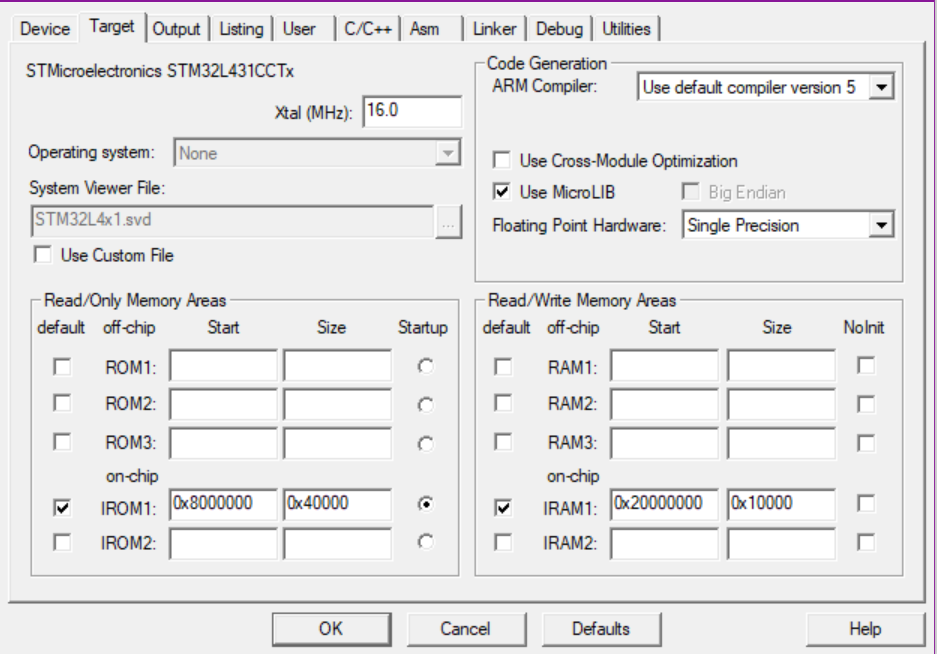
Task: Check the IRAM2 default checkbox
Action: pyautogui.click(x=503, y=543)
